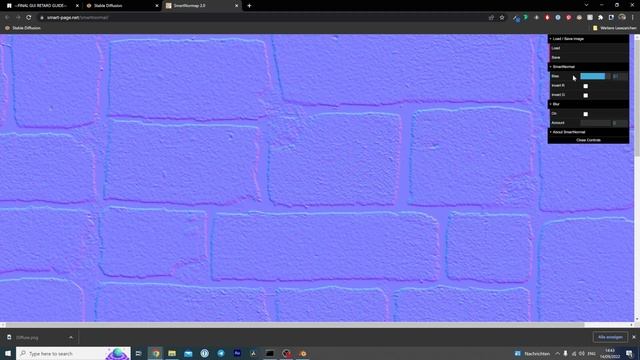Show hidden system tray icons
The width and height of the screenshot is (640, 360).
tap(557, 353)
